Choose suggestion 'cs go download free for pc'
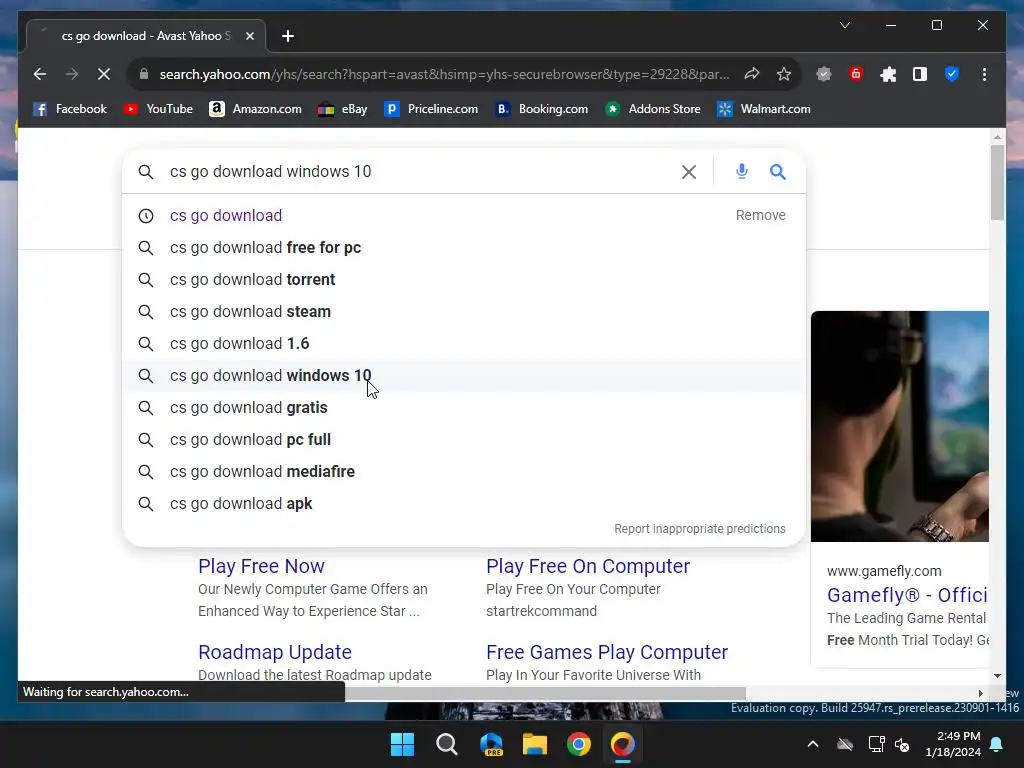Viewport: 1024px width, 768px height. pyautogui.click(x=464, y=248)
